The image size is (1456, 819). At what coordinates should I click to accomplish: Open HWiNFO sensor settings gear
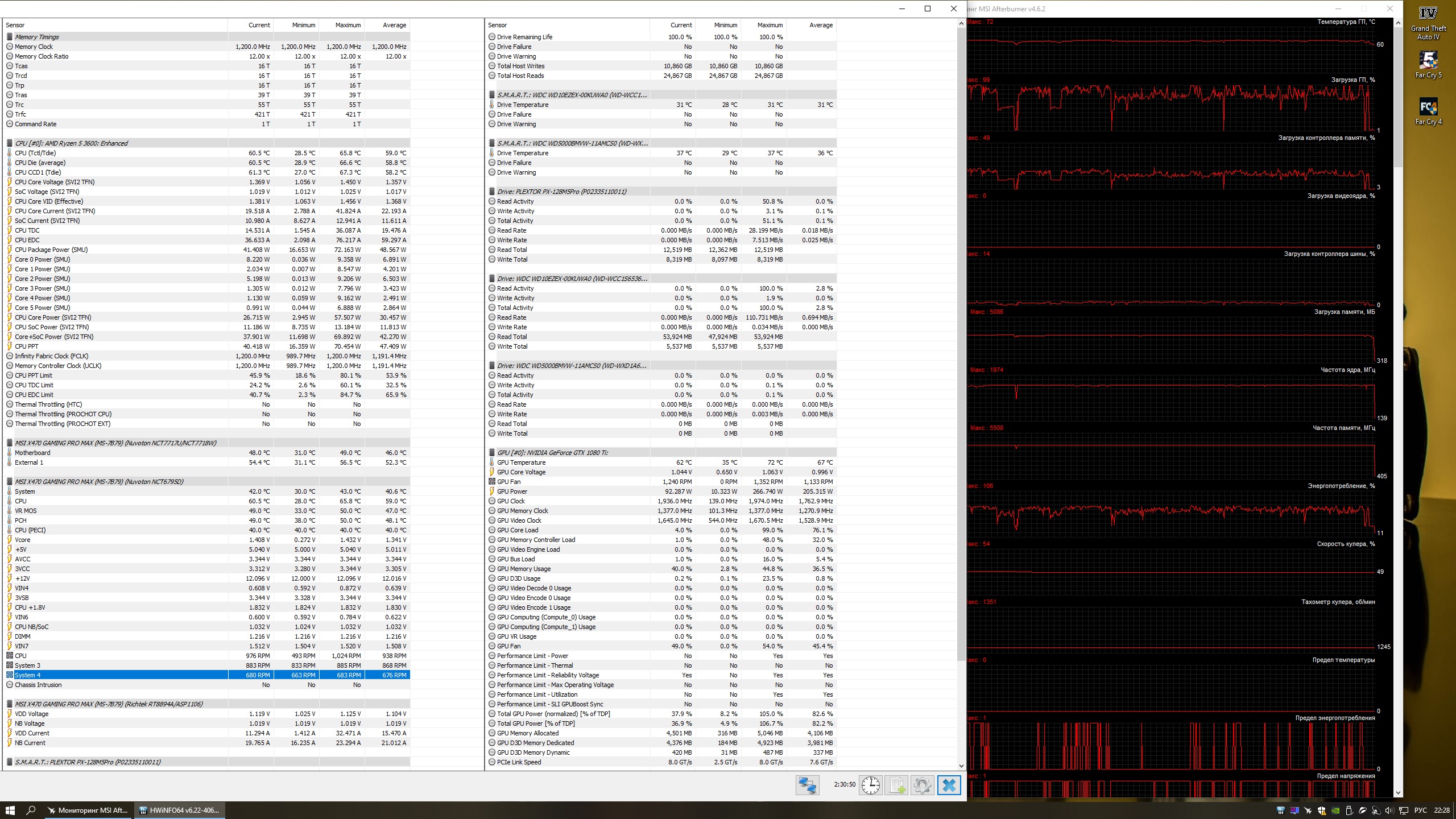click(923, 785)
